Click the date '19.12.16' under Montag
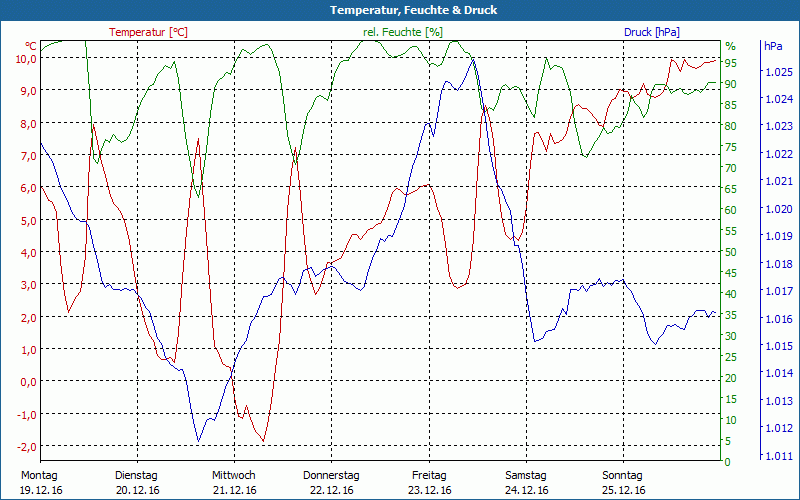 tap(41, 490)
